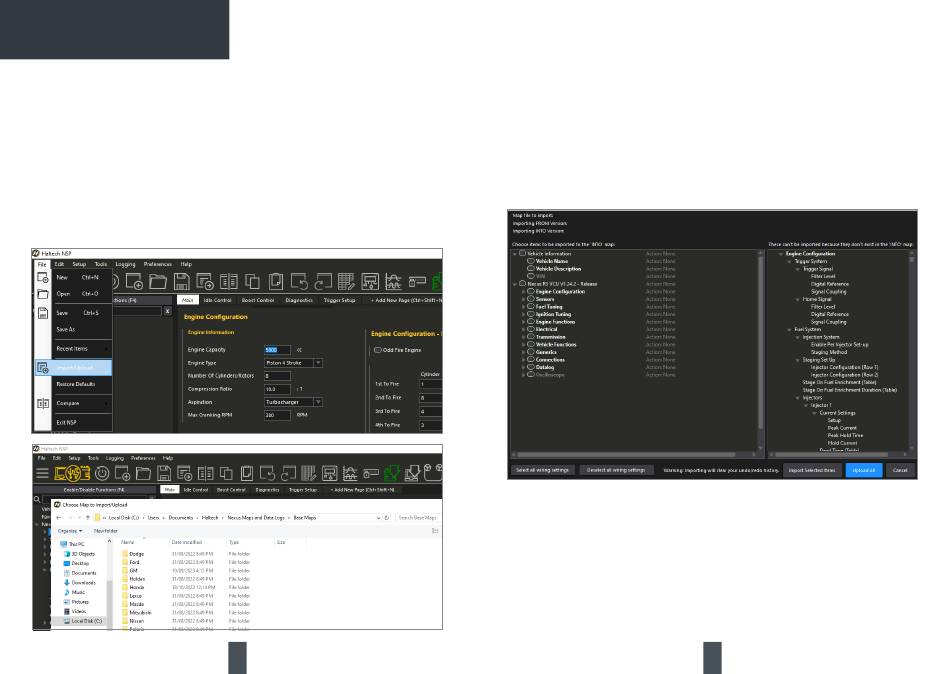The height and width of the screenshot is (674, 950).
Task: Open the Aspiration dropdown arrow
Action: tap(318, 401)
